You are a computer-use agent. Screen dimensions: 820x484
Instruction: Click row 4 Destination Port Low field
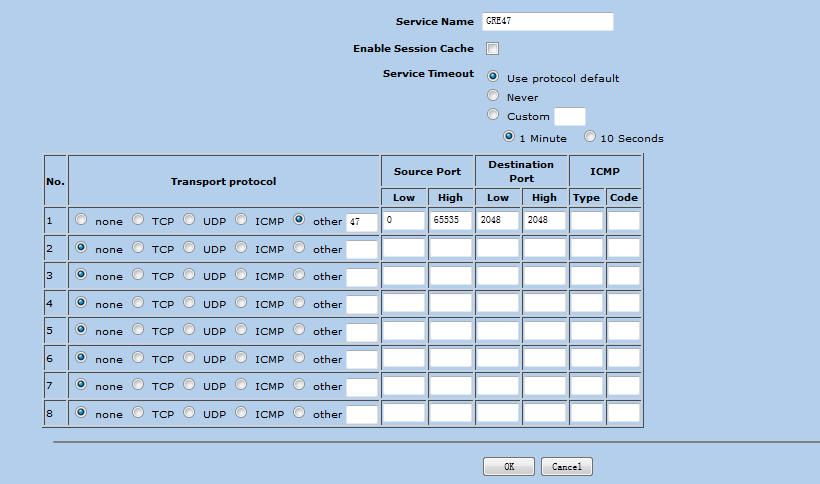(497, 303)
